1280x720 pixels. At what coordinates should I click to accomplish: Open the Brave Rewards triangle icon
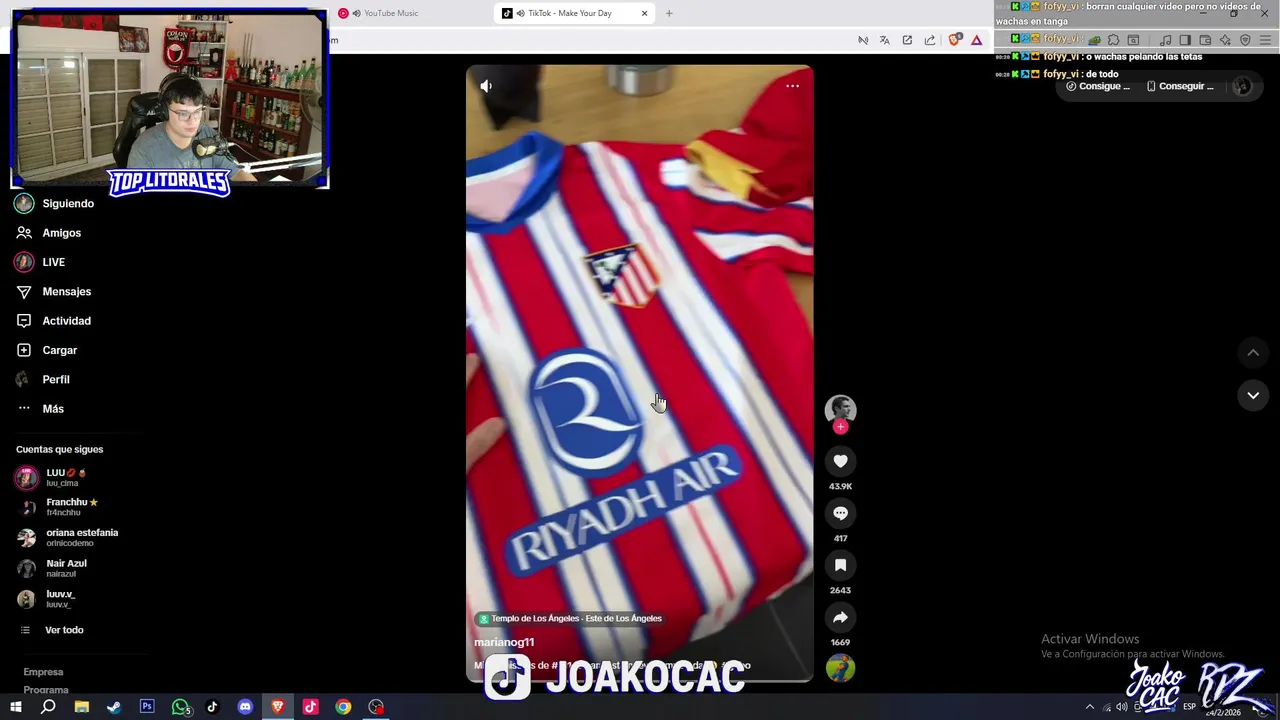(977, 40)
